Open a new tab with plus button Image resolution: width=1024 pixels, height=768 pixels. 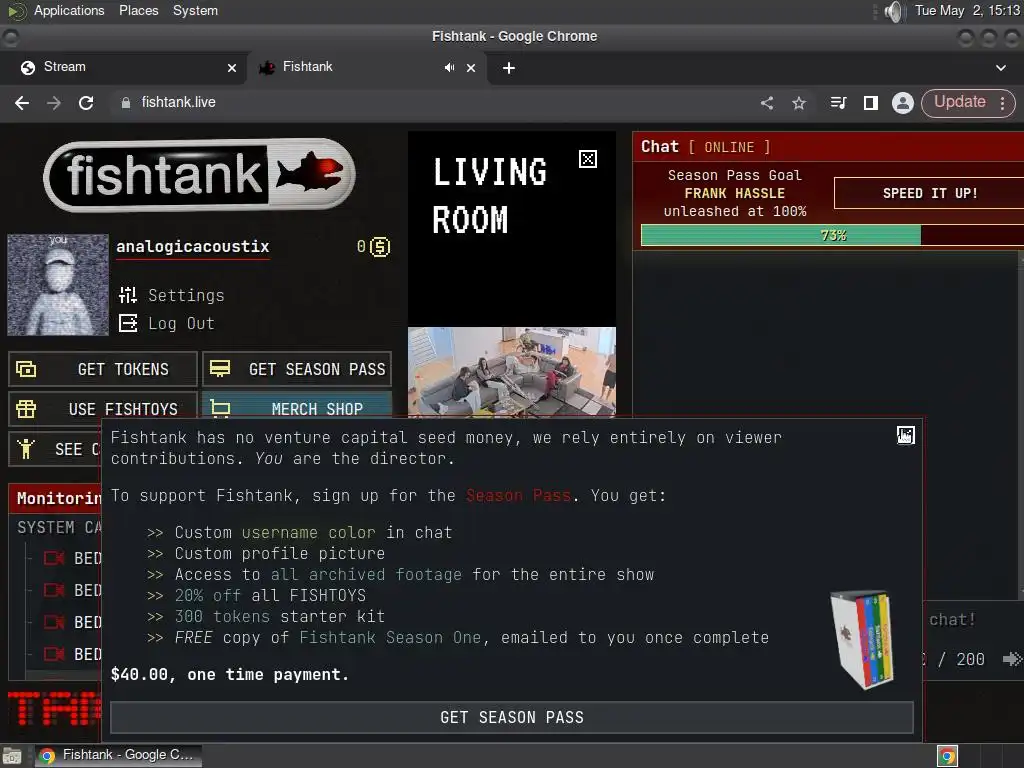pos(509,68)
